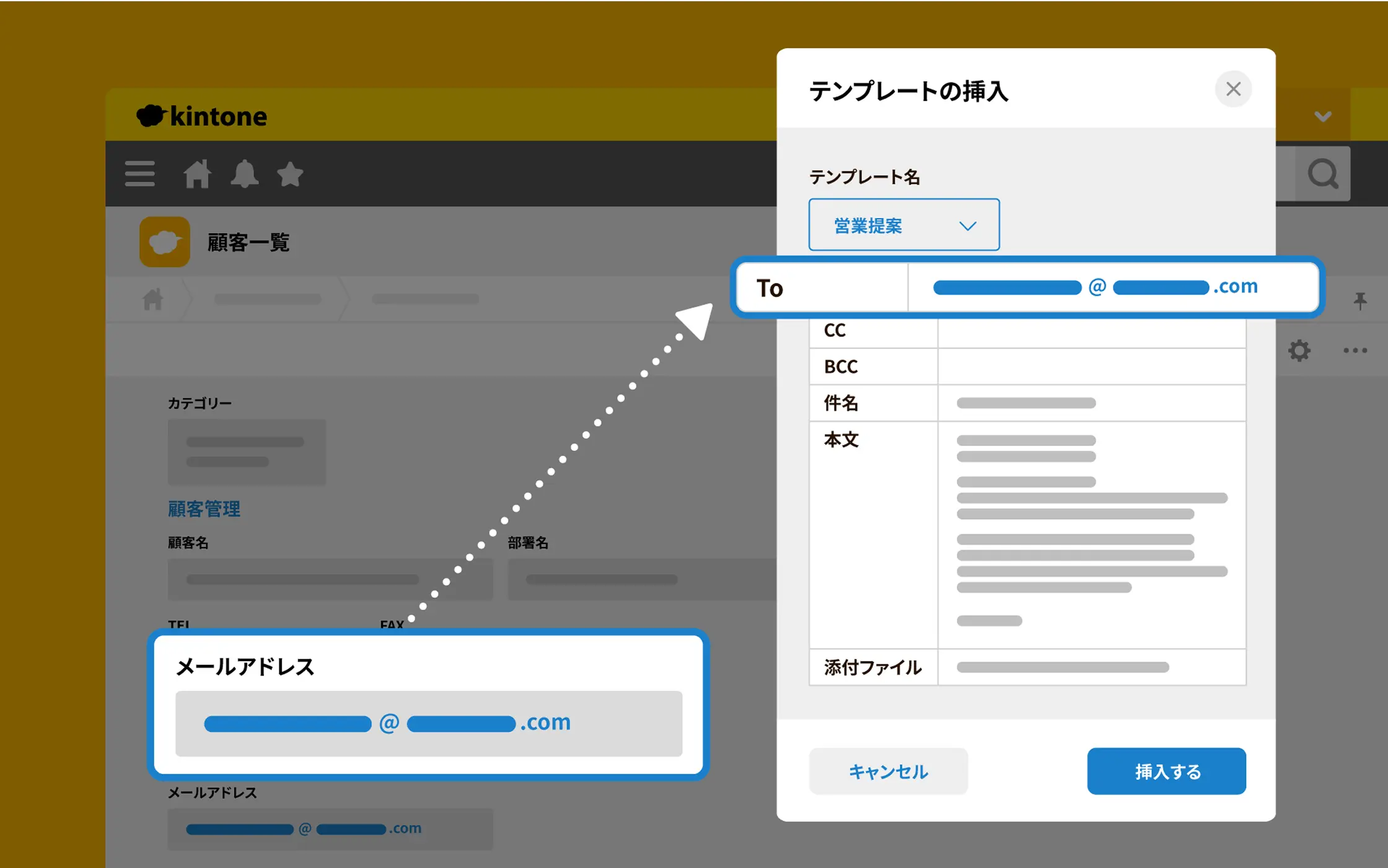Click the 挿入する button
Viewport: 1388px width, 868px height.
point(1166,771)
